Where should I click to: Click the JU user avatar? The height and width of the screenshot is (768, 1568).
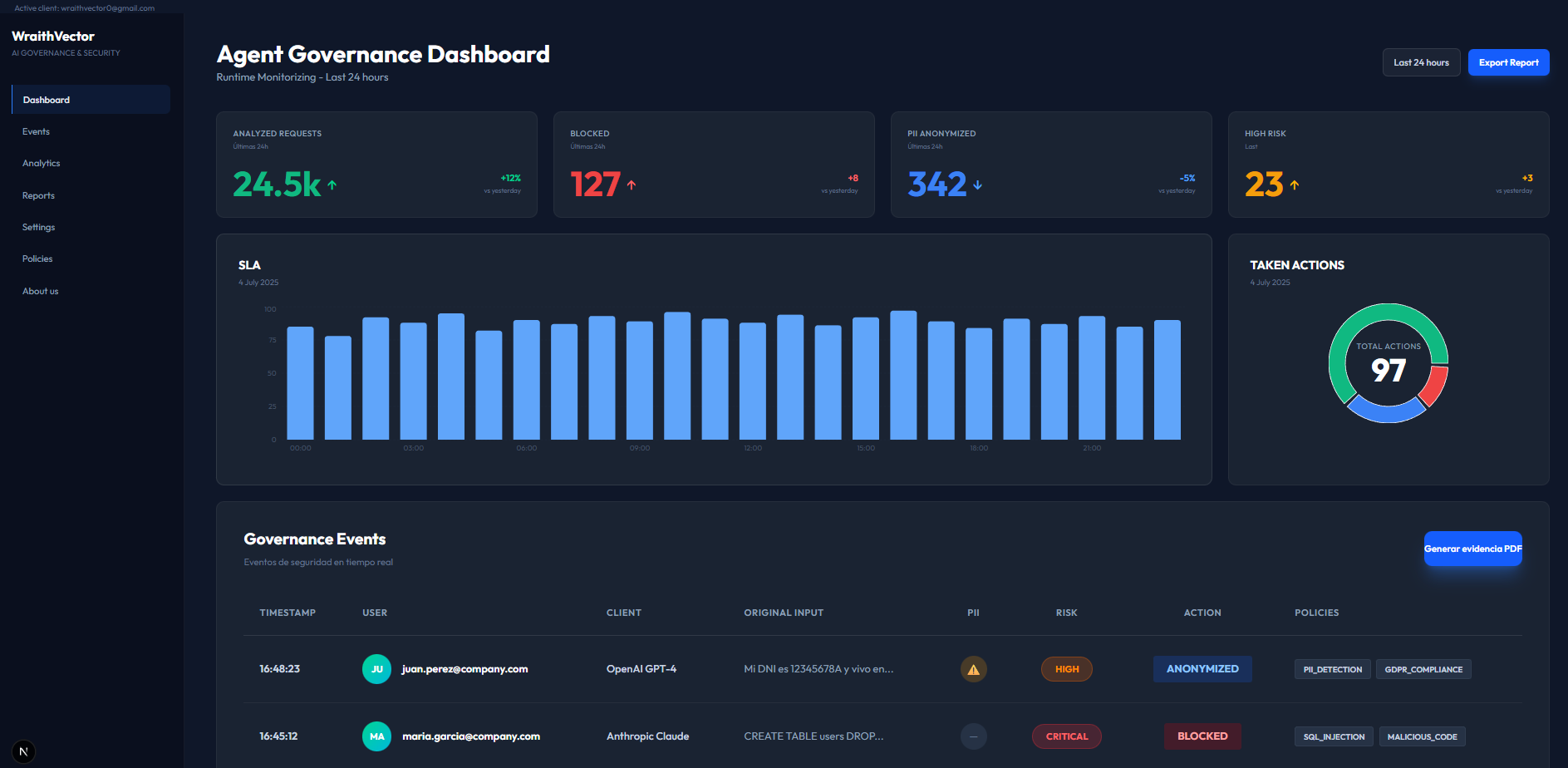376,669
